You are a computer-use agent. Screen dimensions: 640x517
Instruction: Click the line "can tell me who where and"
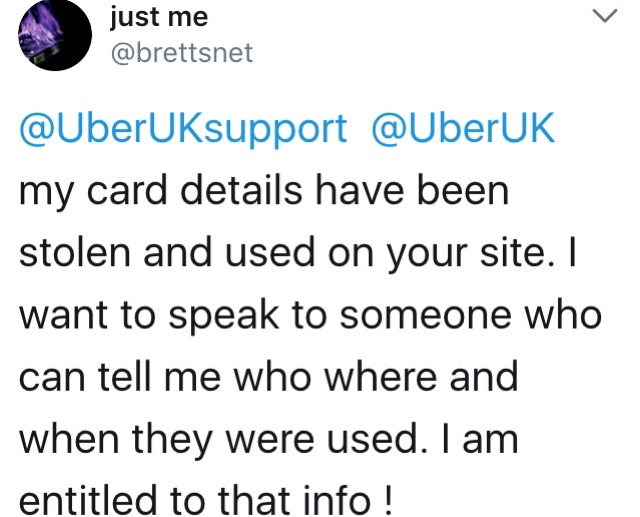coord(269,377)
